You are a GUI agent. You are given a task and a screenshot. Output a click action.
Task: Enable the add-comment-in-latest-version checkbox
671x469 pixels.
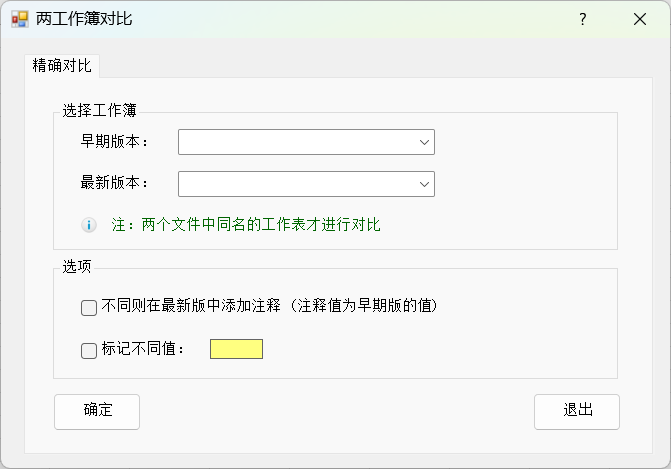point(89,308)
